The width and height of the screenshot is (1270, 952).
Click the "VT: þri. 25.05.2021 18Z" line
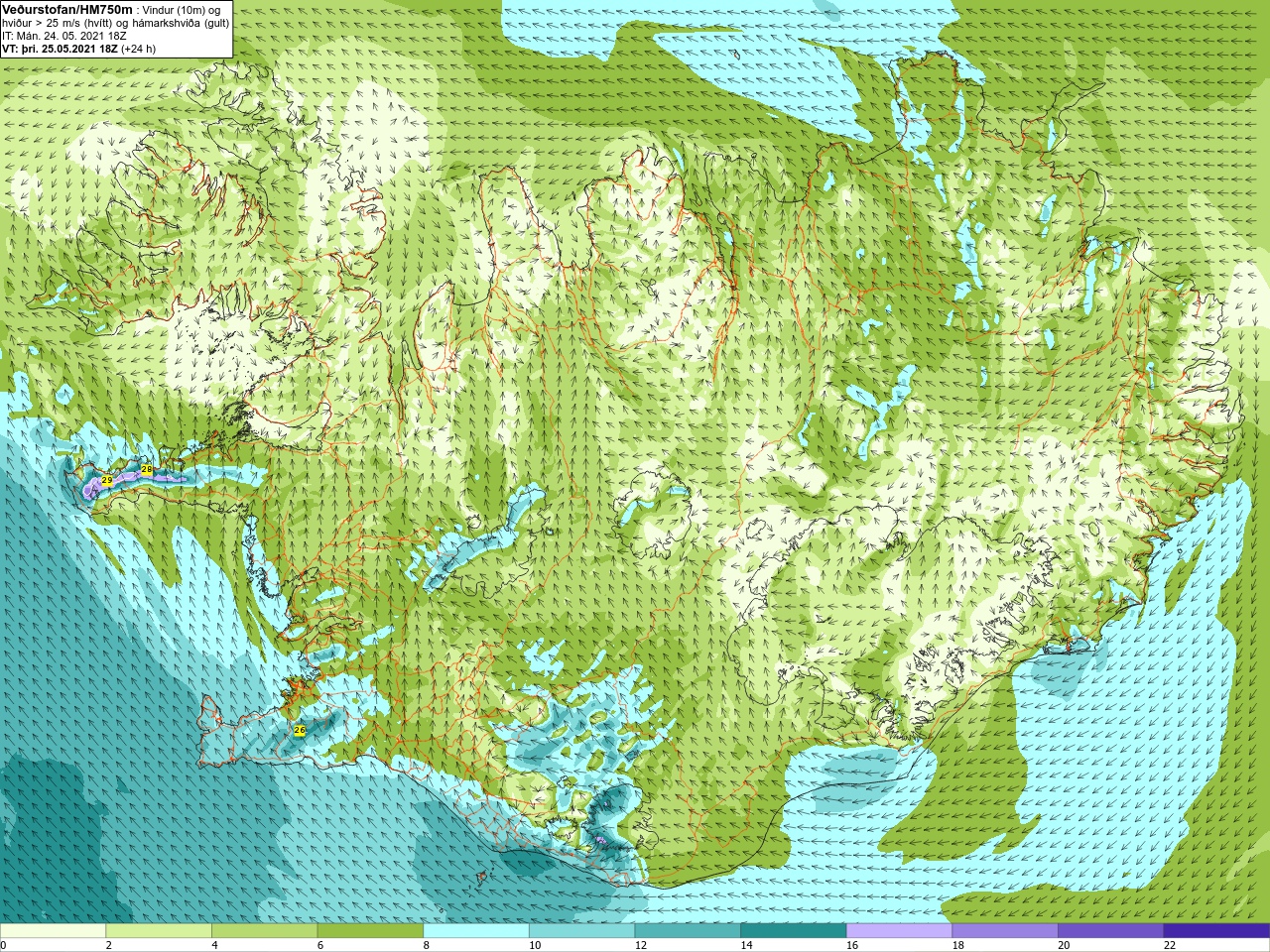pos(60,49)
